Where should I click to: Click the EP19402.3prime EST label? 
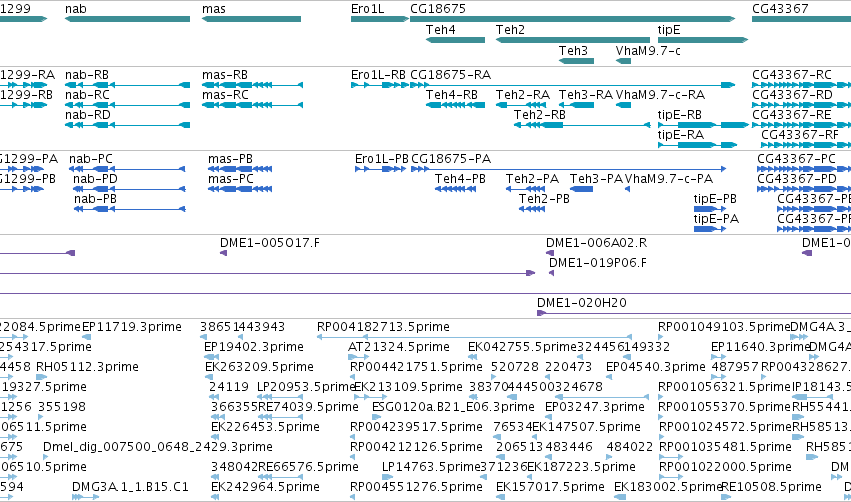(x=254, y=347)
